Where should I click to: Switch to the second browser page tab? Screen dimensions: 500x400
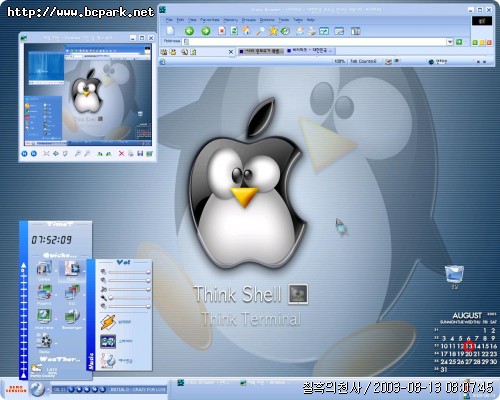[x=310, y=51]
